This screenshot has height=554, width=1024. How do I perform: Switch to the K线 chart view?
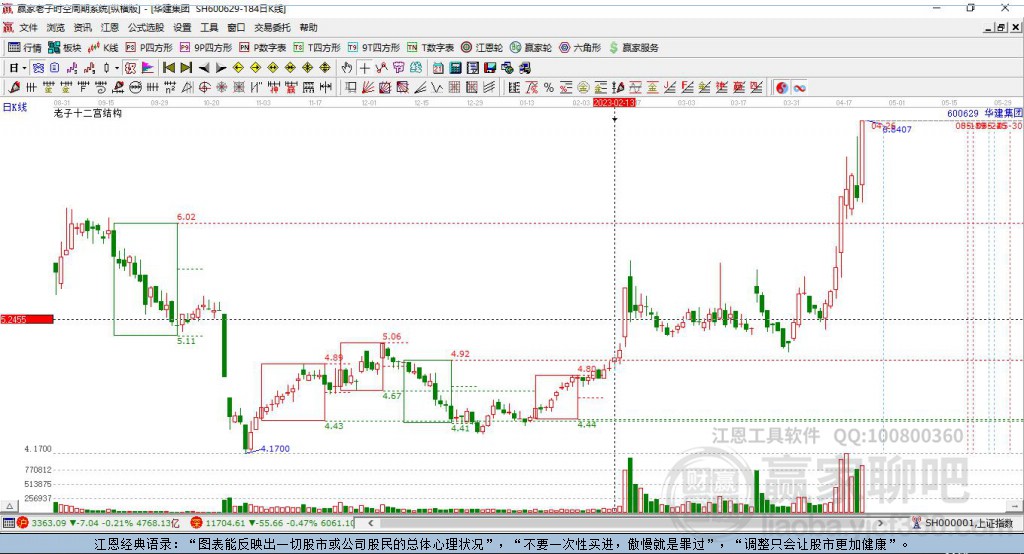tap(103, 48)
